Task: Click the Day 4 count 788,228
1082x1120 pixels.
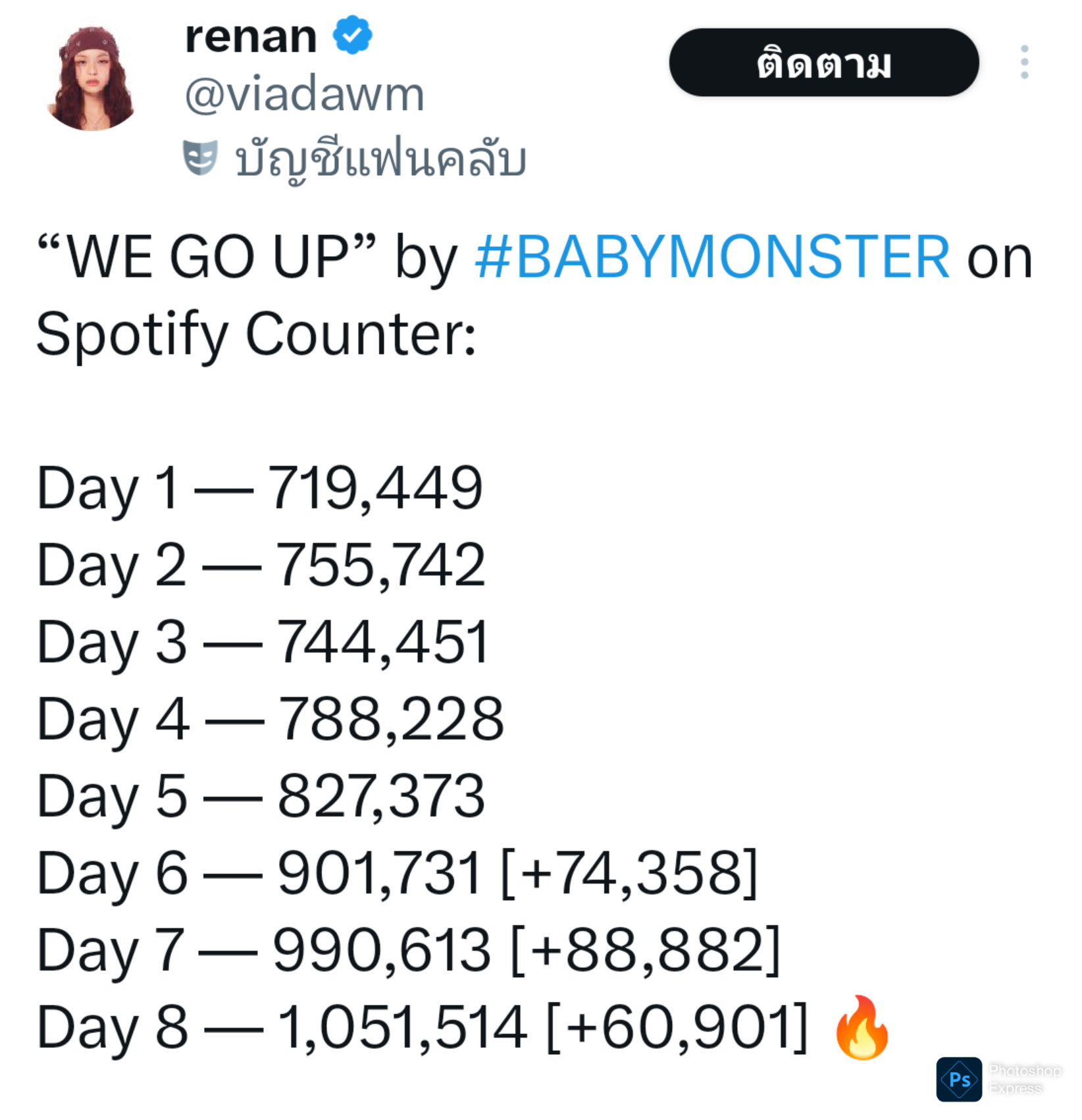Action: point(391,719)
